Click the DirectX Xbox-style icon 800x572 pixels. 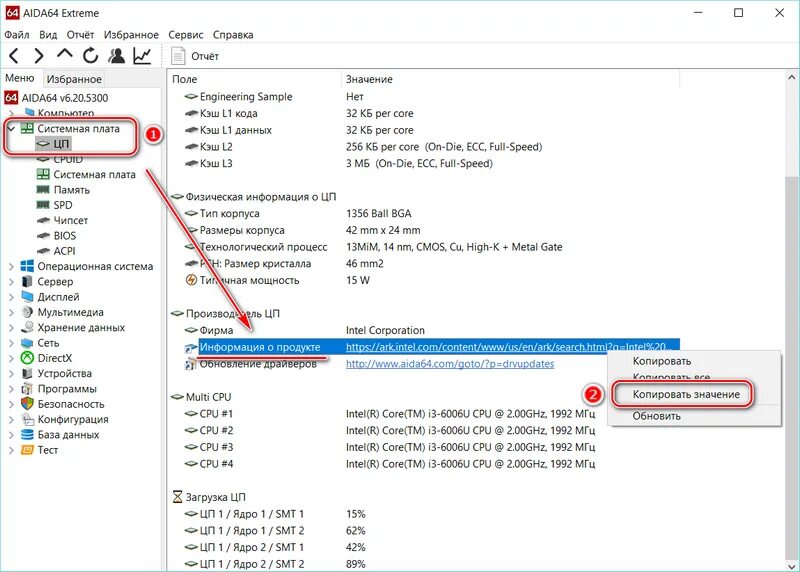coord(27,358)
